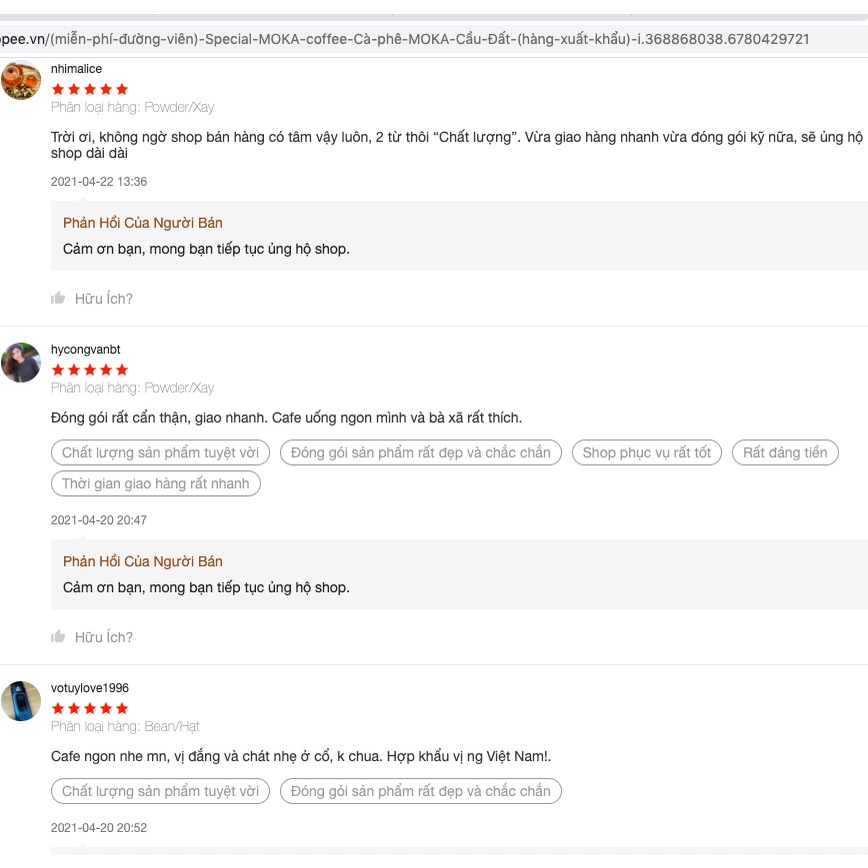Image resolution: width=868 pixels, height=868 pixels.
Task: Click seller reply 'Cảm ơn bạn' under nhimalice's review
Action: click(x=206, y=249)
